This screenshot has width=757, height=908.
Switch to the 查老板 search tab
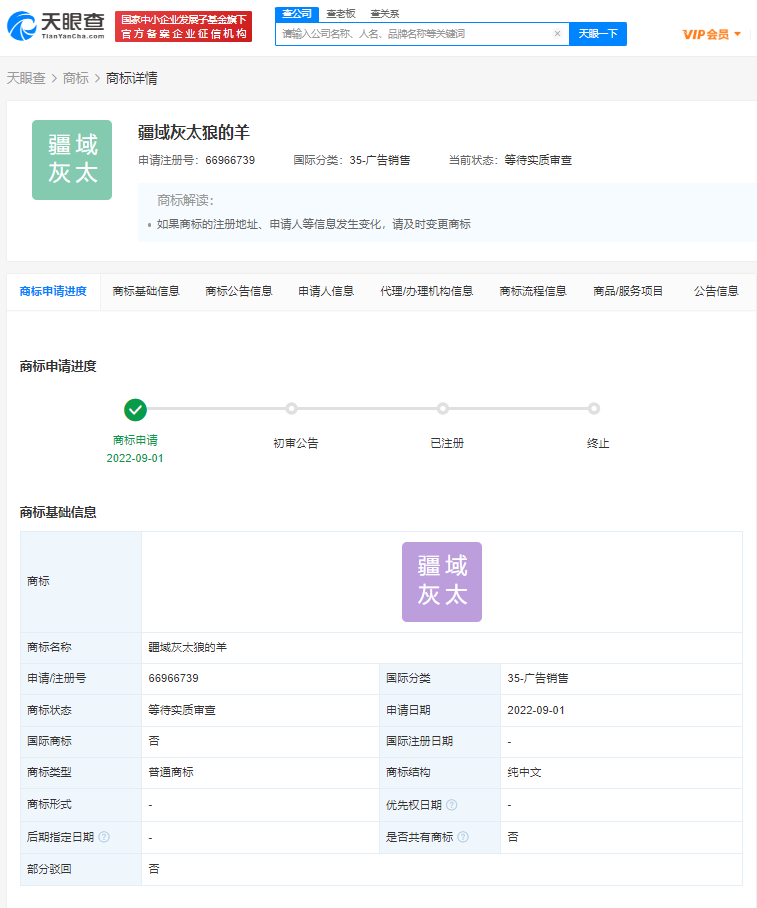pos(341,14)
